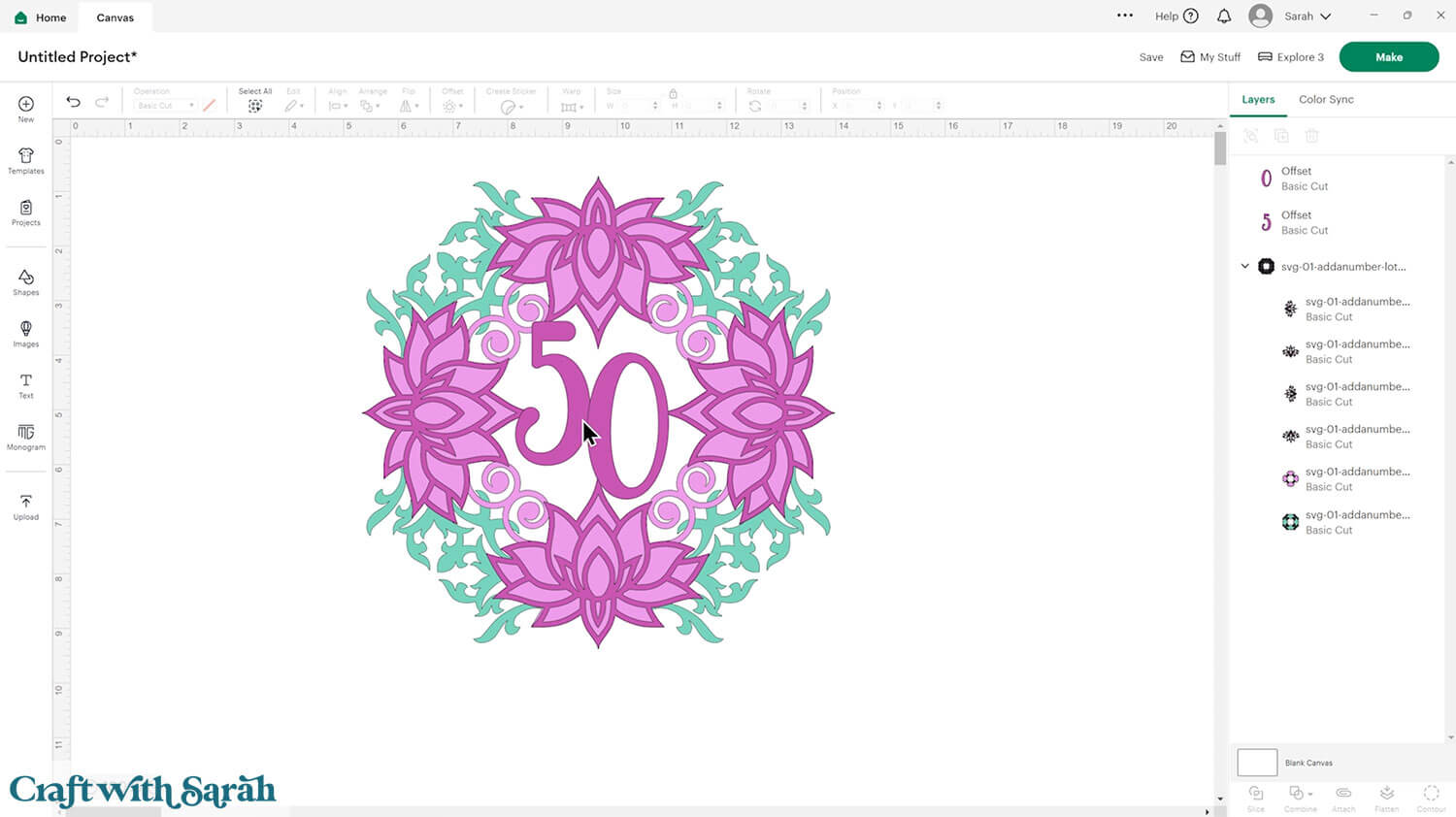Click the Undo arrow

[73, 102]
